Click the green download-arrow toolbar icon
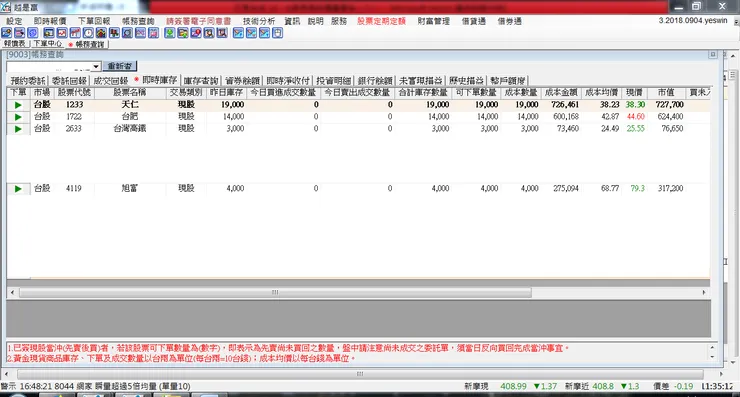Screen dimensions: 740x397 [x=169, y=33]
